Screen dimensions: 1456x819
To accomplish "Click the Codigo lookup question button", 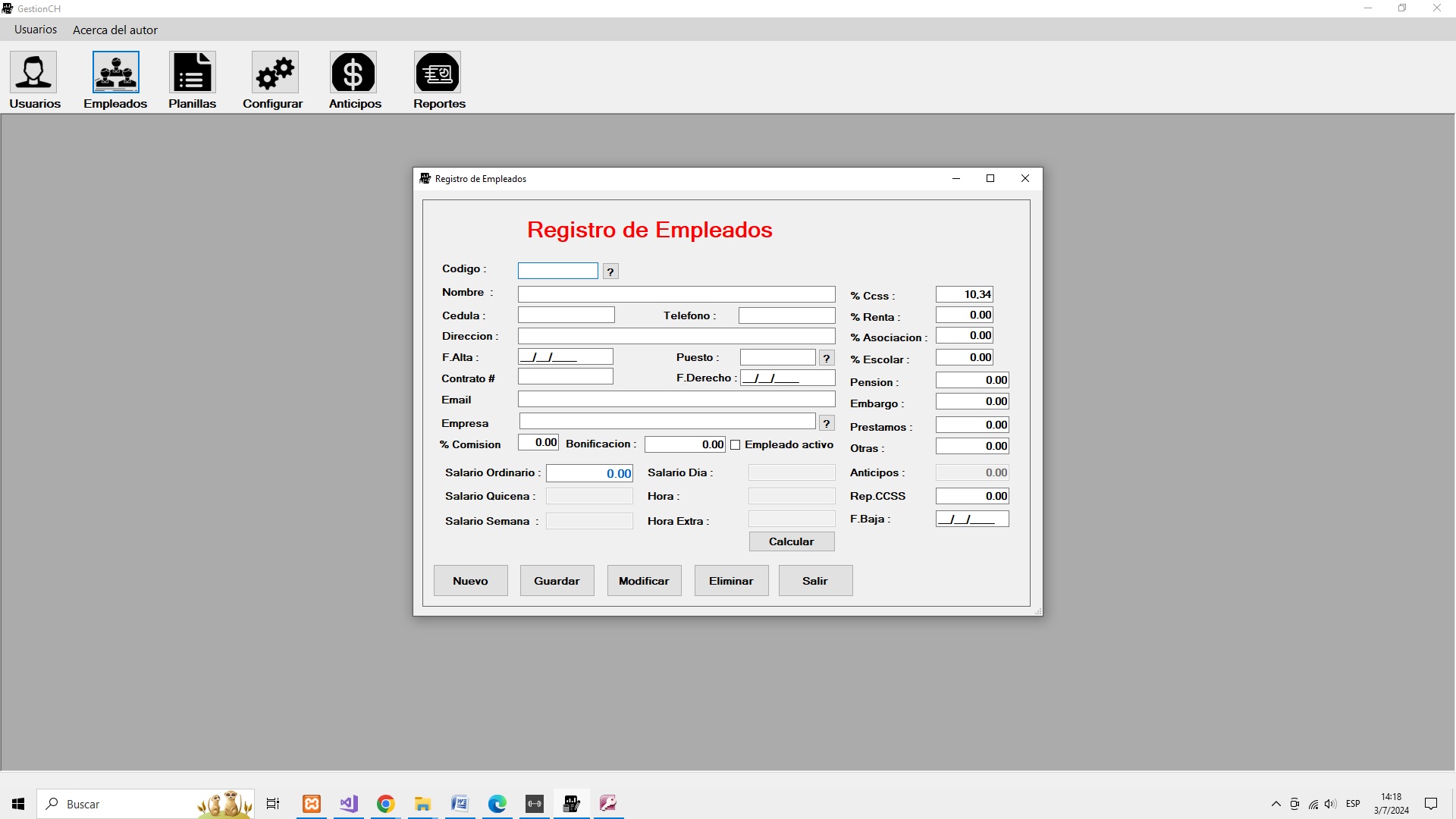I will click(610, 271).
